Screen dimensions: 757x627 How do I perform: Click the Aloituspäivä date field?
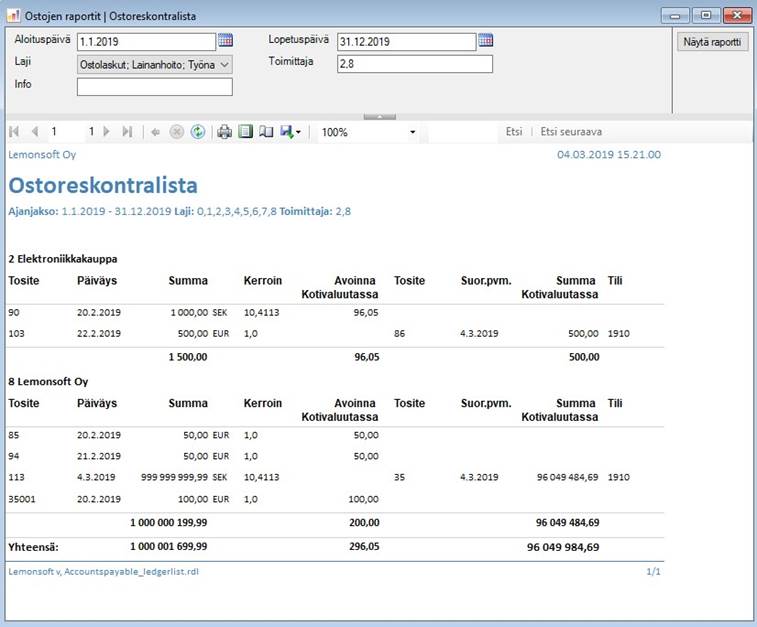click(146, 42)
